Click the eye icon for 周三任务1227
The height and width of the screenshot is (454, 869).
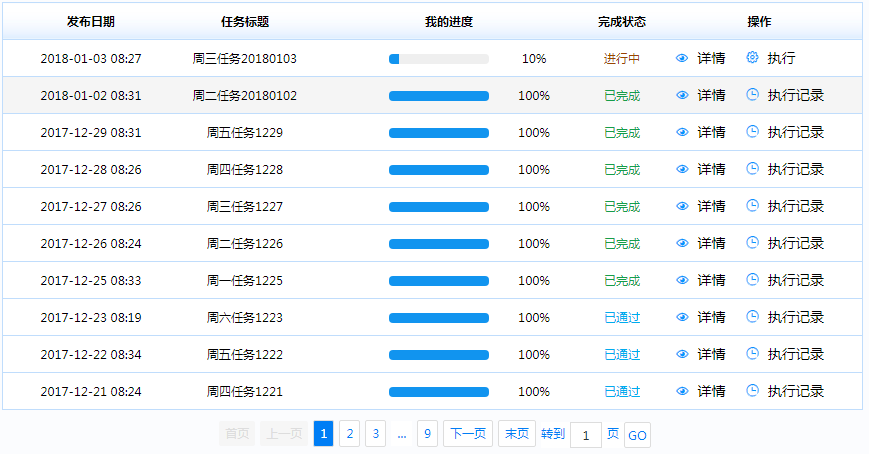683,206
